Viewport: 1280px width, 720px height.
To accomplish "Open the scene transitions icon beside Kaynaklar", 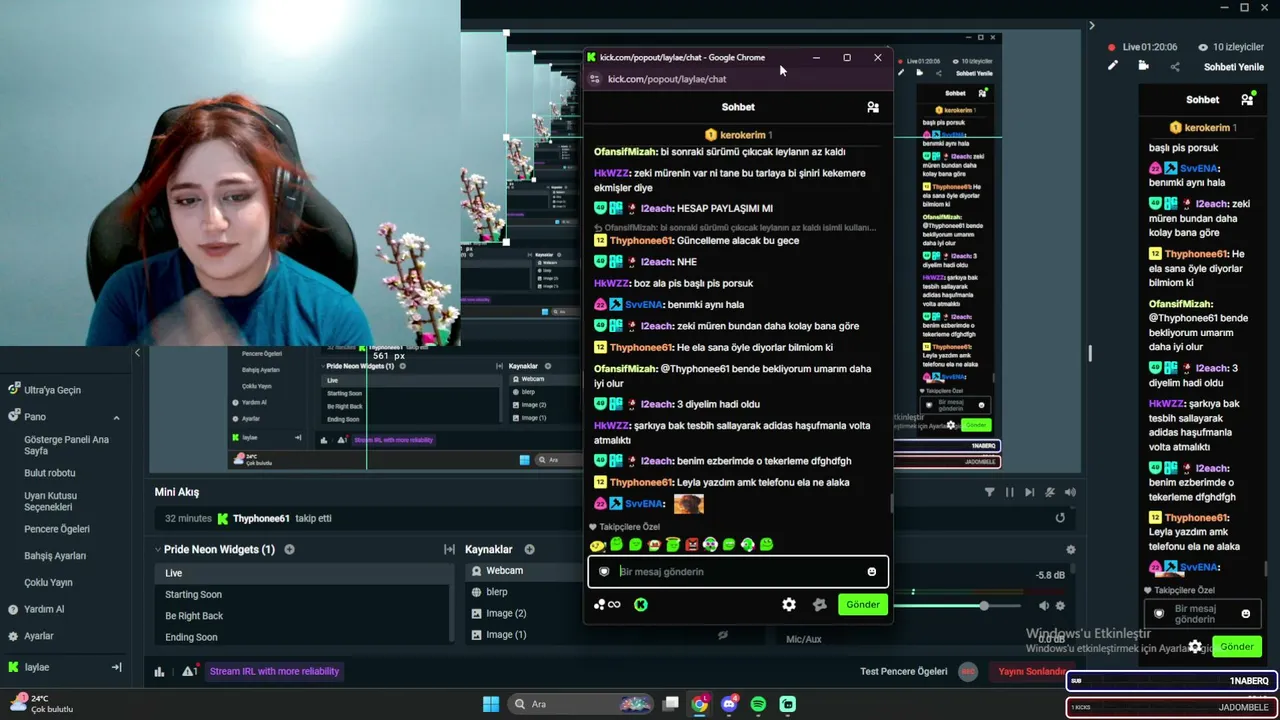I will click(450, 549).
